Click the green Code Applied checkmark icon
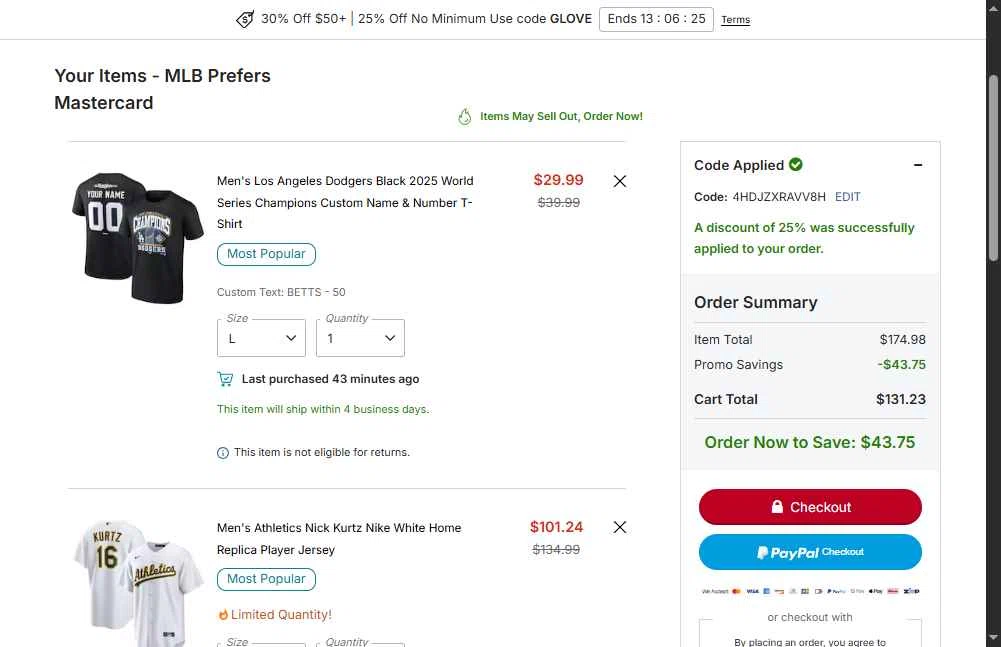Image resolution: width=1001 pixels, height=647 pixels. point(796,165)
